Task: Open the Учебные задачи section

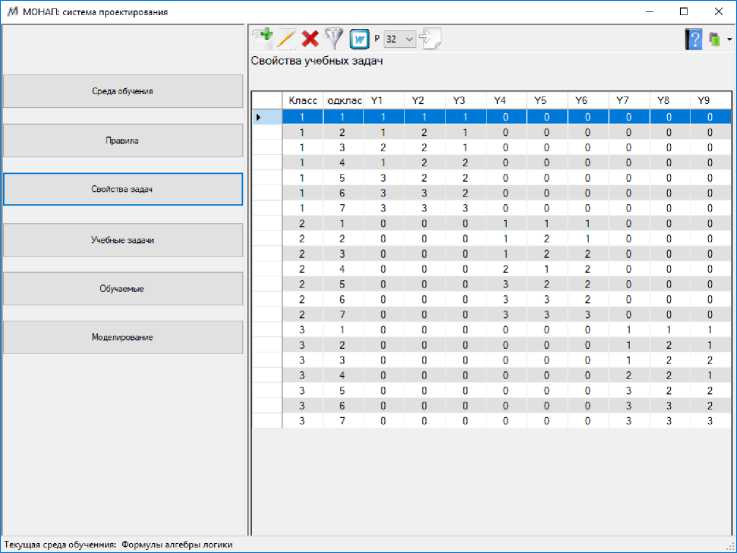Action: 123,240
